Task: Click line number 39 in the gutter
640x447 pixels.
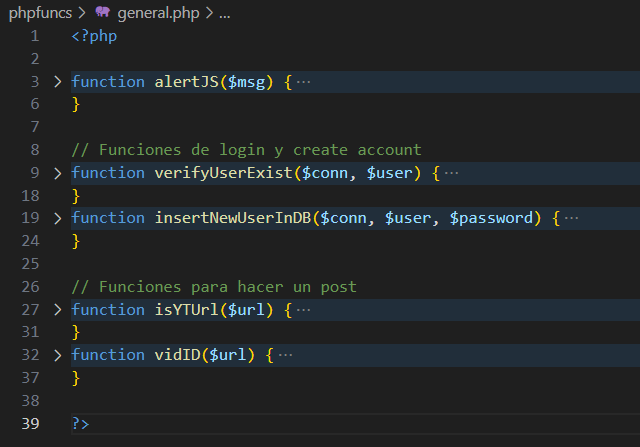Action: (30, 424)
